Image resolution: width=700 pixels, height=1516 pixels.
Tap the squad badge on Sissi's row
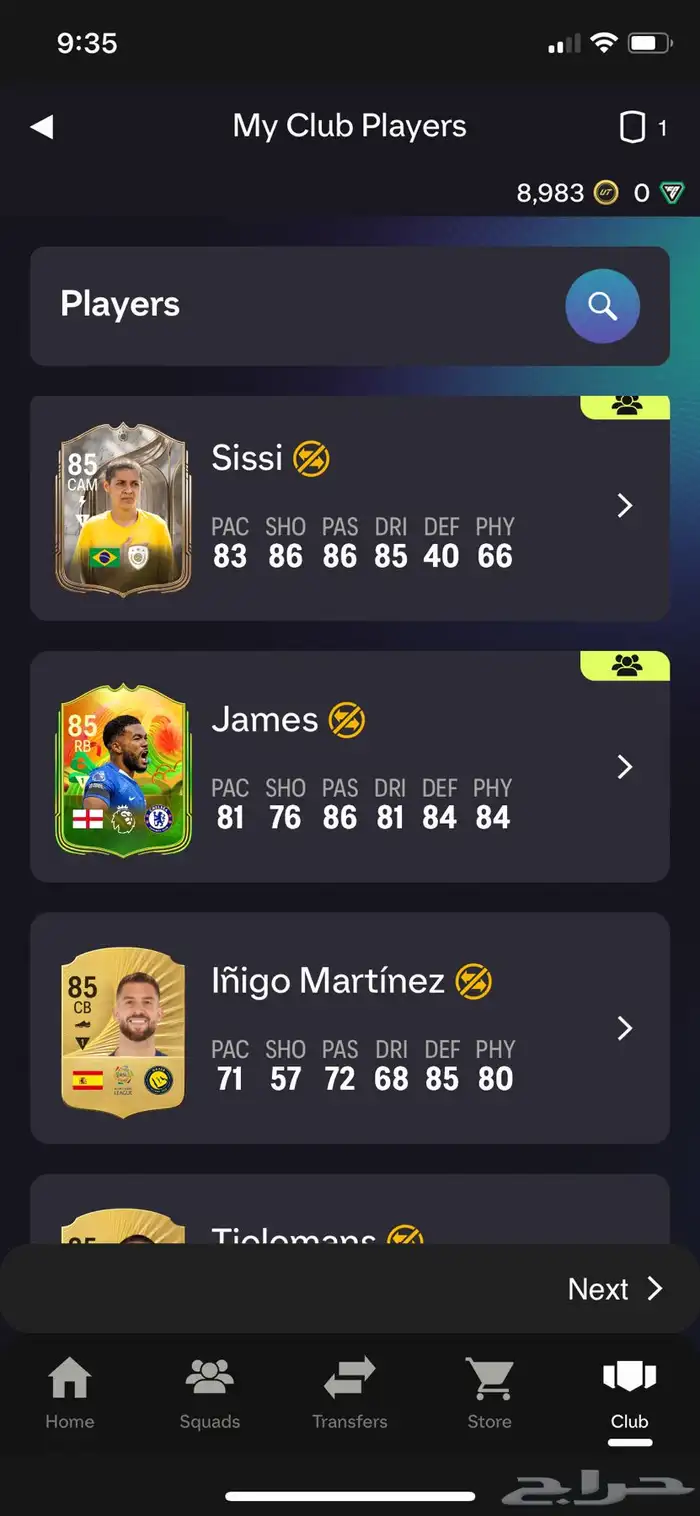click(626, 406)
